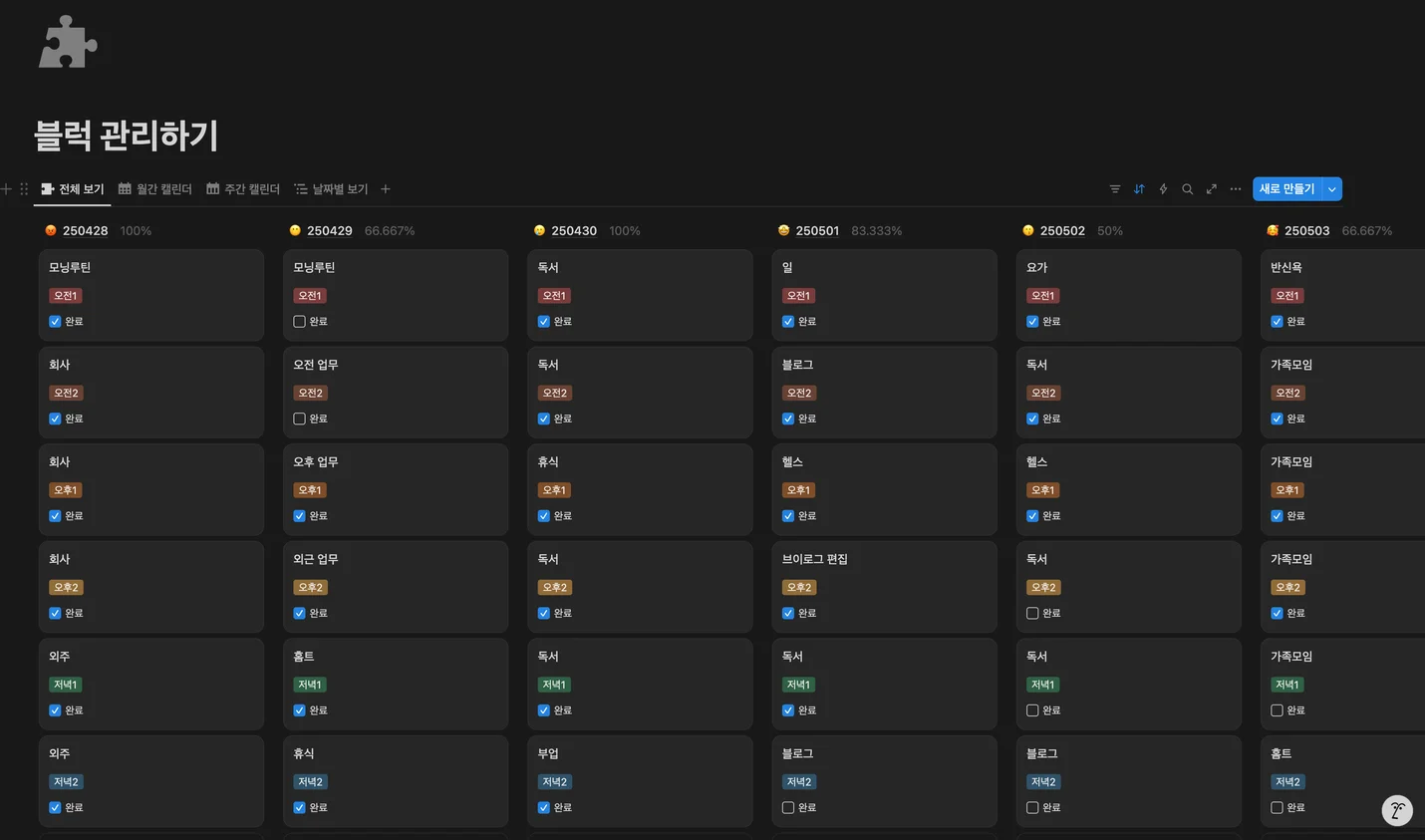Expand the dropdown arrow beside 새로 만들기
The width and height of the screenshot is (1425, 840).
1332,189
